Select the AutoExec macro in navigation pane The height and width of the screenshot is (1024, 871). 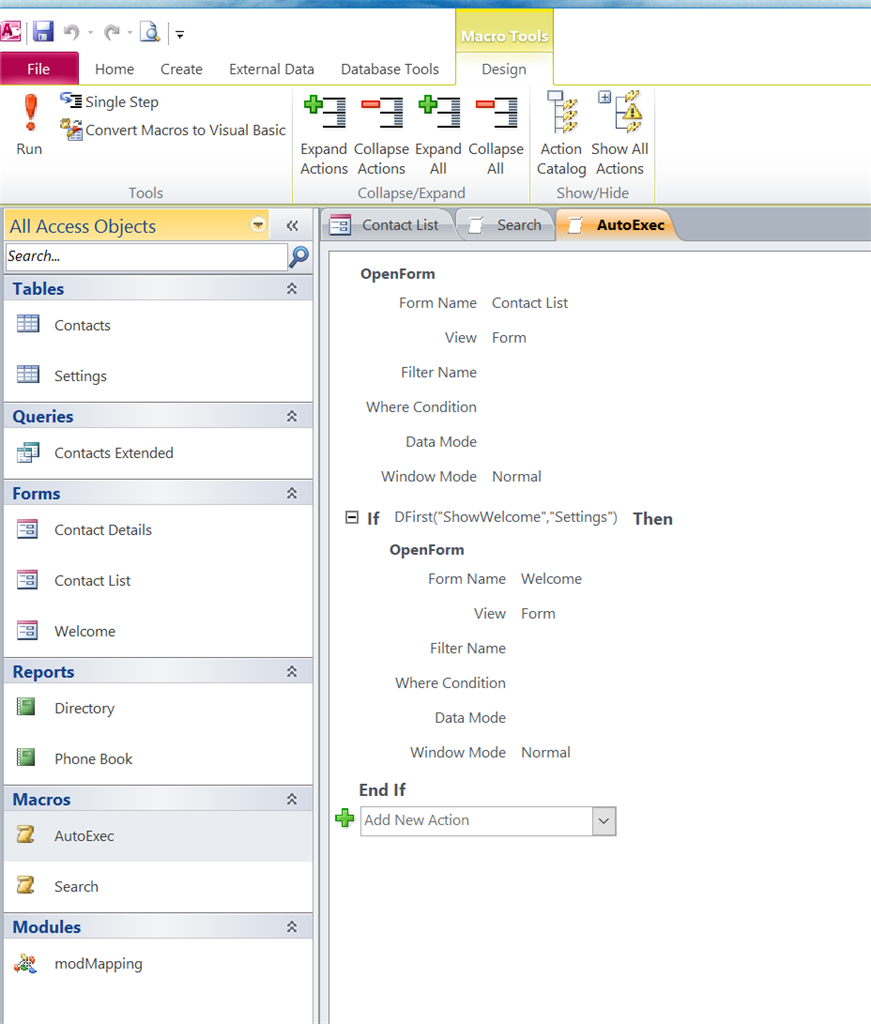coord(158,836)
